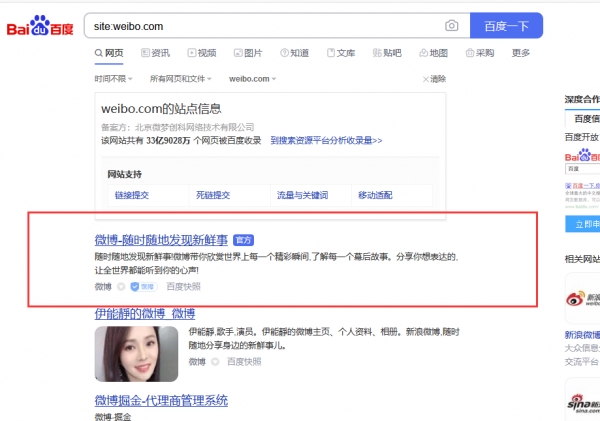Open the 图片 images tab

coord(247,53)
